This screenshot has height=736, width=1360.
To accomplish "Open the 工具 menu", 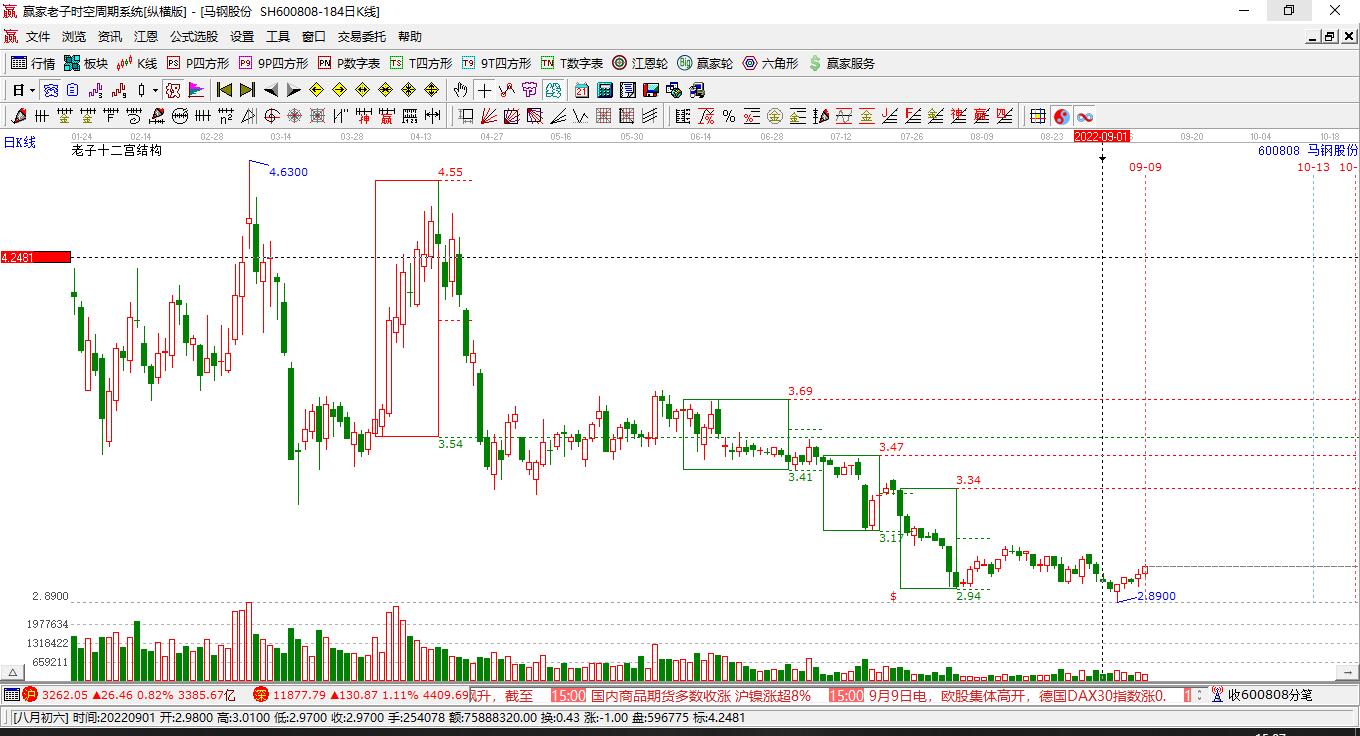I will tap(278, 36).
